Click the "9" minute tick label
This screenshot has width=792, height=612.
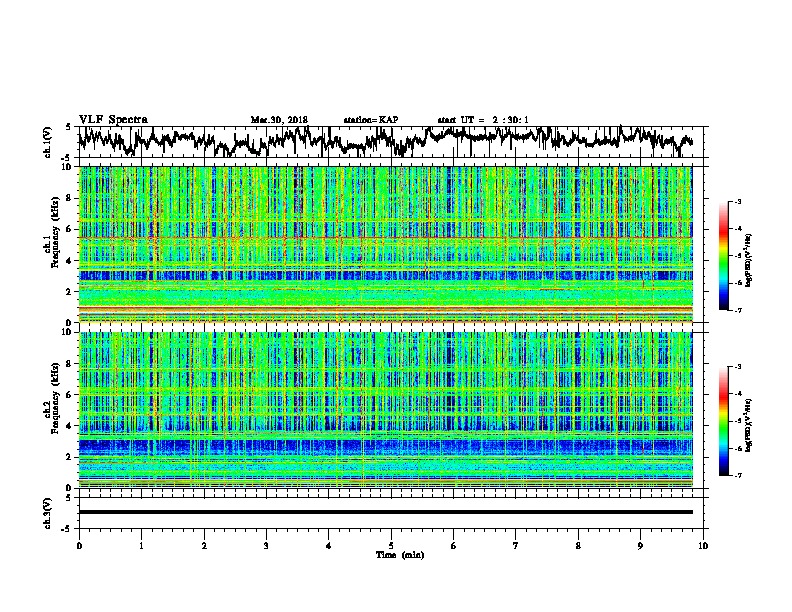pos(640,546)
